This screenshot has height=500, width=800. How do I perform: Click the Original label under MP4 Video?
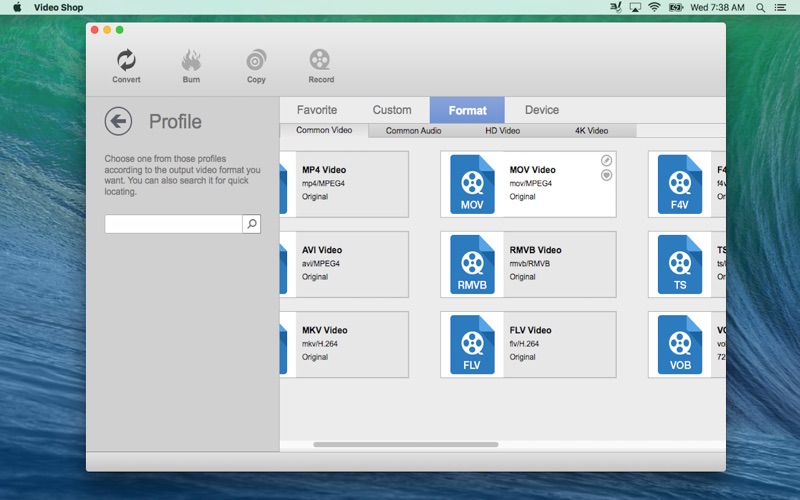pos(315,197)
